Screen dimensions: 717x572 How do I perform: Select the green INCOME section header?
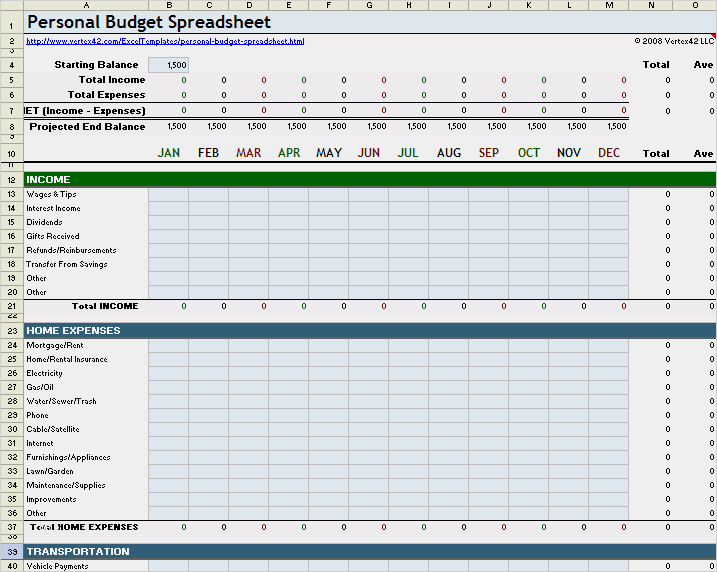368,180
